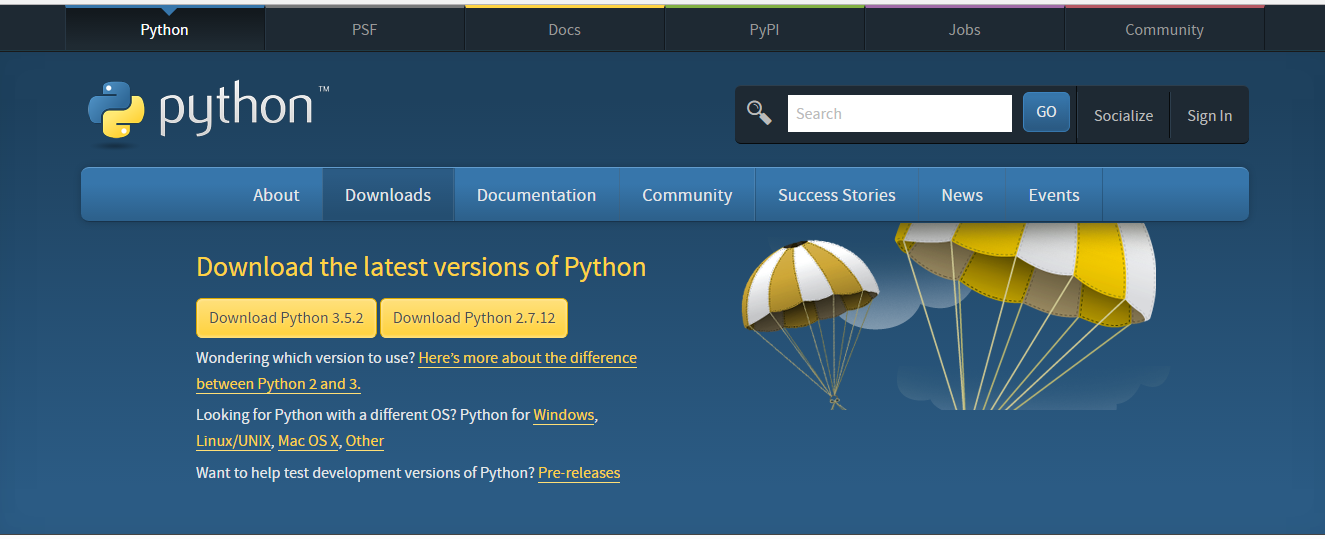Follow the Windows download link
The image size is (1325, 539).
coord(564,415)
